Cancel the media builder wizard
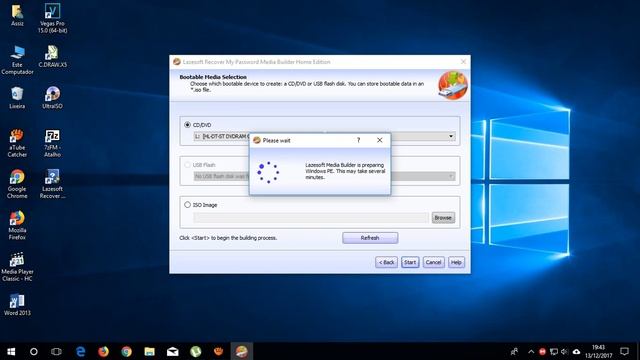This screenshot has width=640, height=360. (433, 262)
